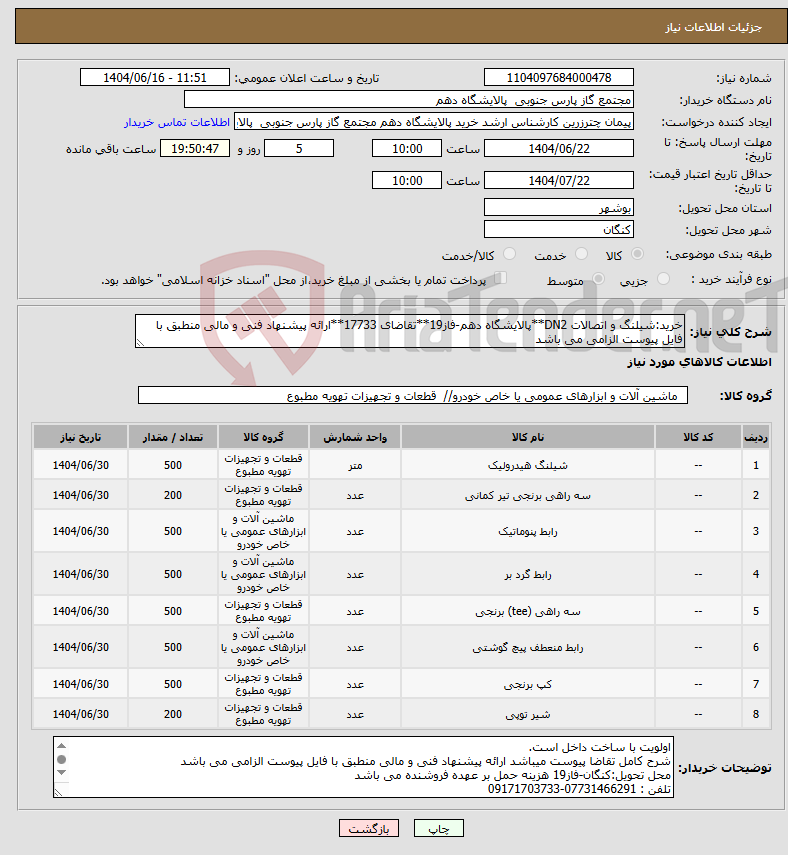Click the general need description text box

click(x=410, y=332)
